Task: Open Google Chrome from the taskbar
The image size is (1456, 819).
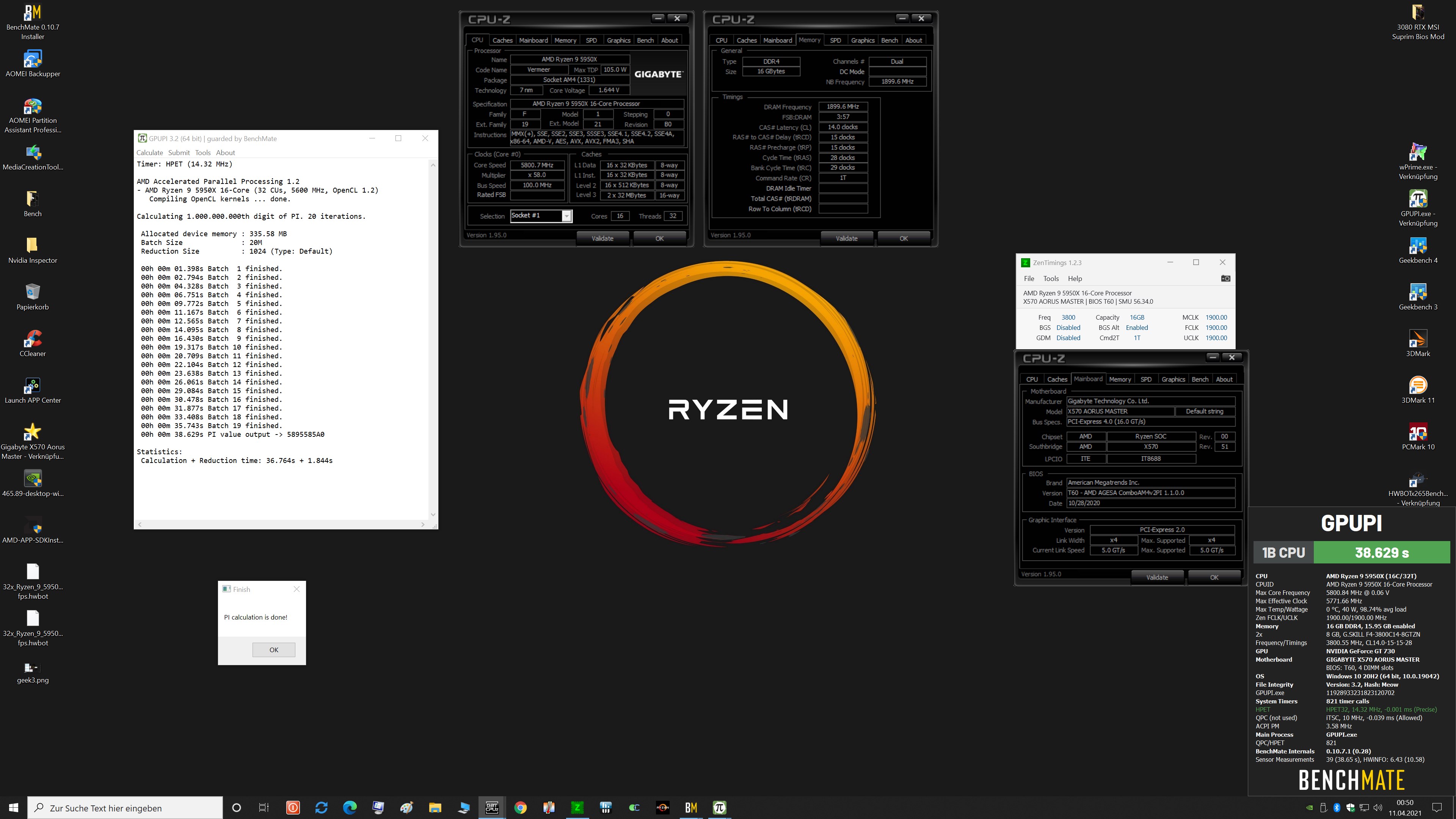Action: pos(520,808)
